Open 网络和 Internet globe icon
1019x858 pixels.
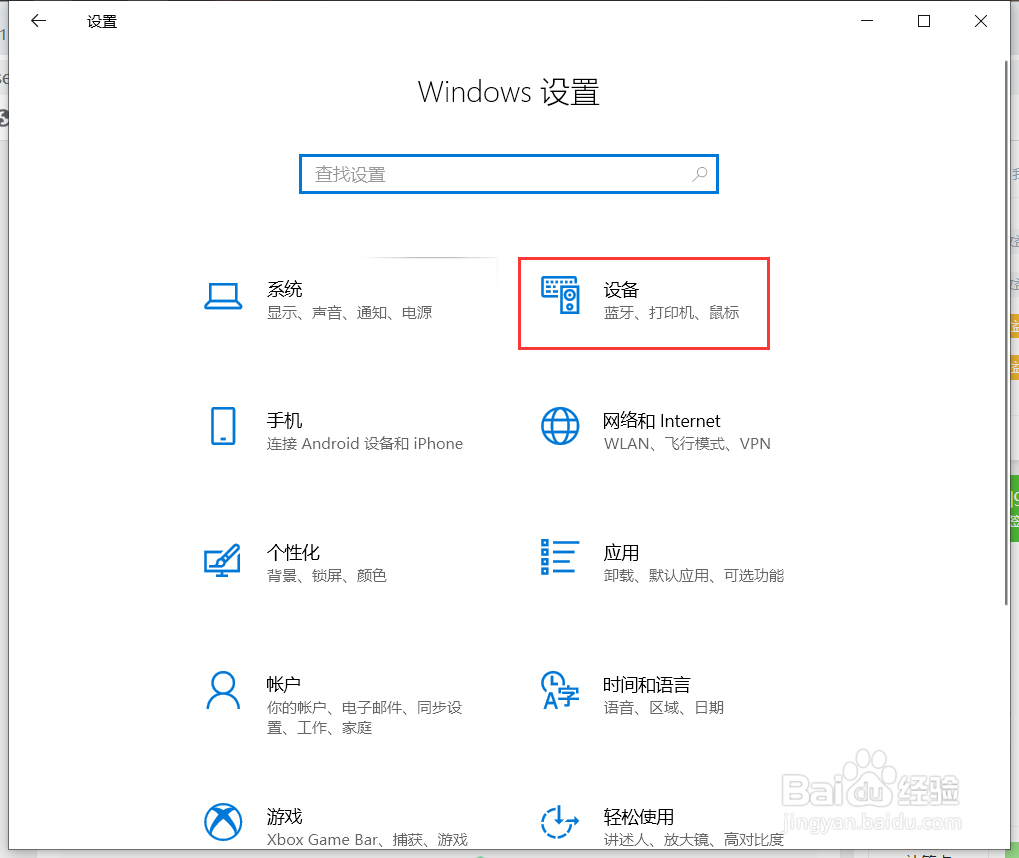point(561,428)
